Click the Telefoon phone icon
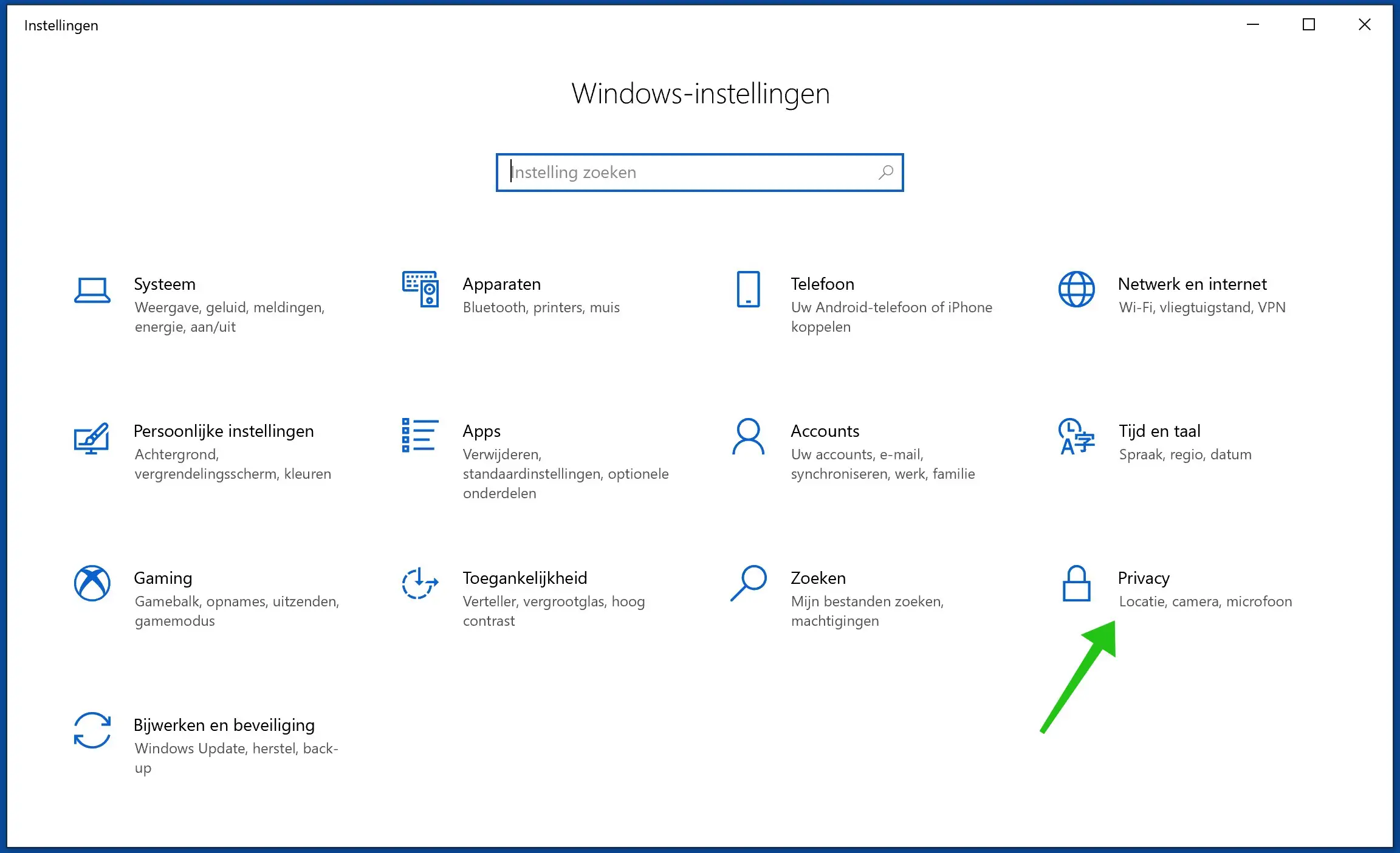Screen dimensions: 1400x853 click(748, 289)
